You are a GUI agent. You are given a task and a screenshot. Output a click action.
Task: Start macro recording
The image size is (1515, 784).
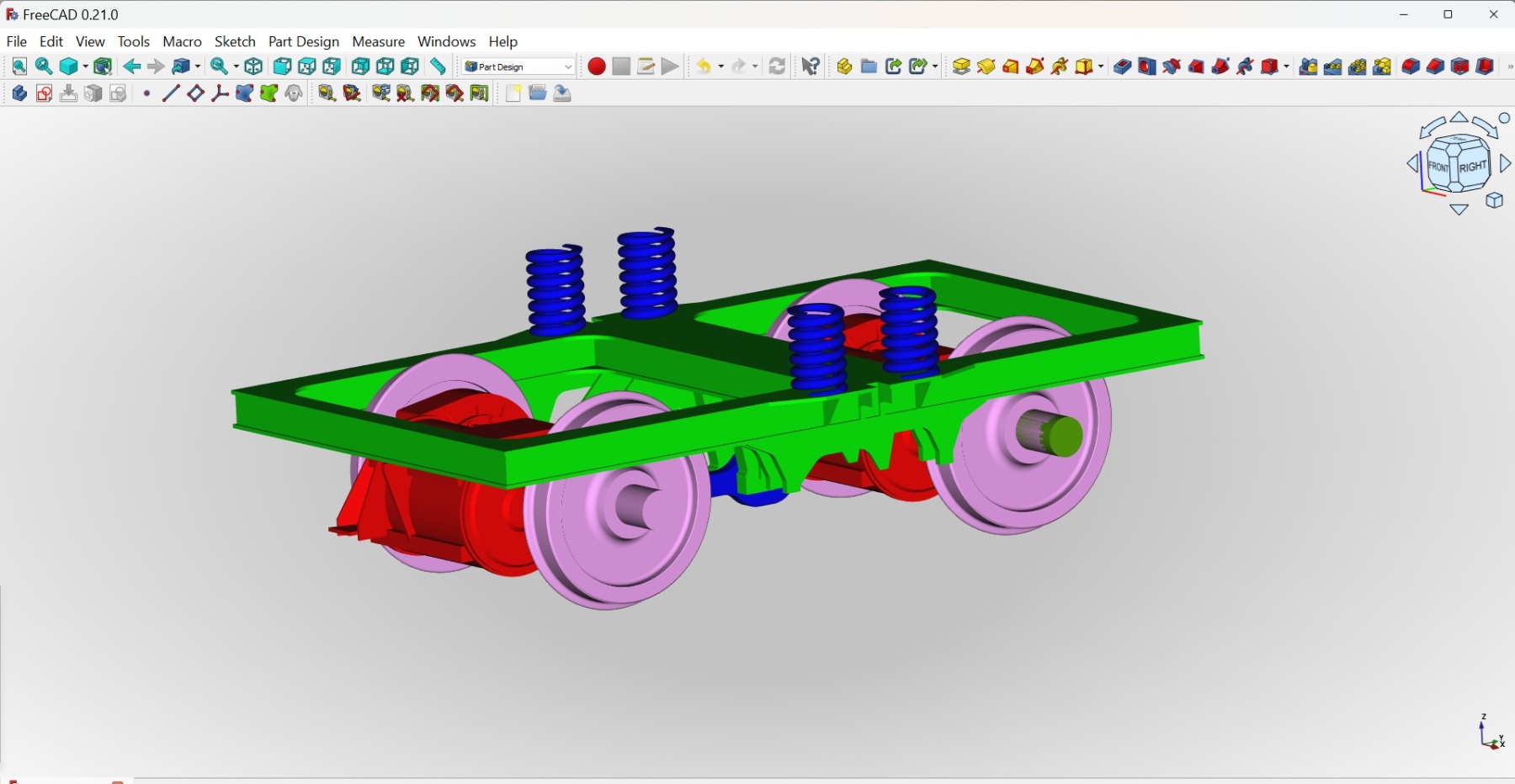point(597,66)
